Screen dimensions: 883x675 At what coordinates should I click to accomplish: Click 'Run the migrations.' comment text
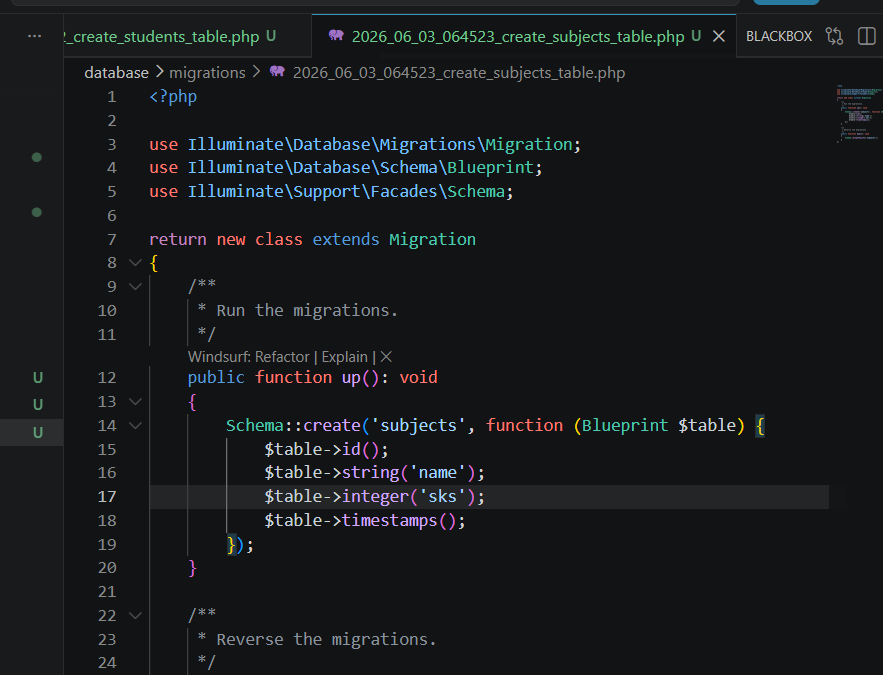click(307, 311)
